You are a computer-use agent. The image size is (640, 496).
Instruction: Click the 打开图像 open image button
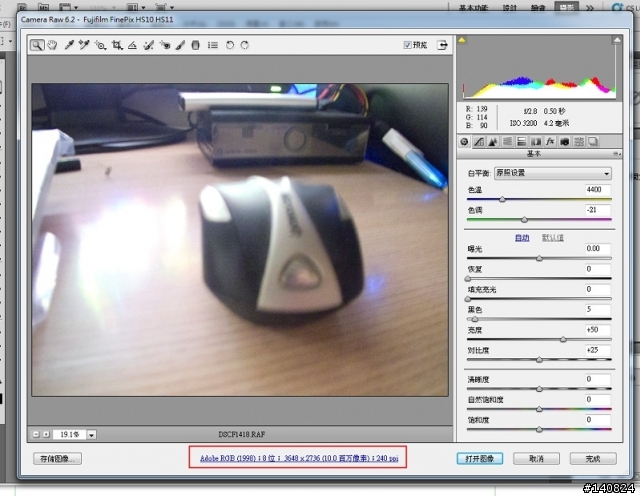(480, 458)
